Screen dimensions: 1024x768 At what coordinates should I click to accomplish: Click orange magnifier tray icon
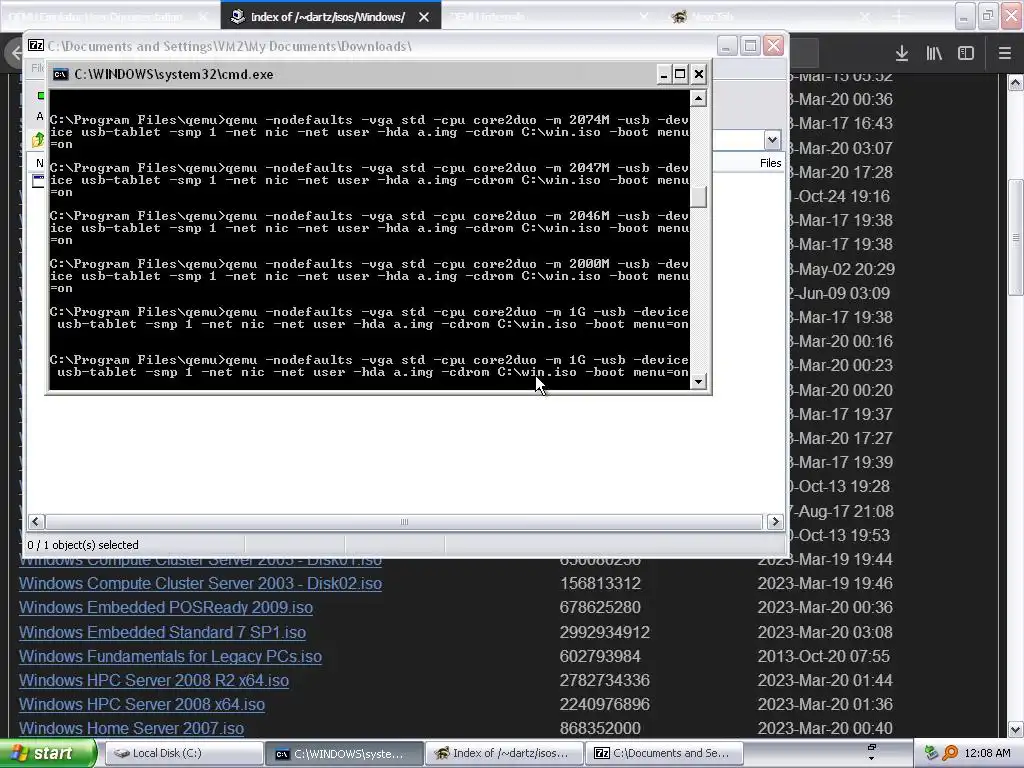tap(950, 753)
